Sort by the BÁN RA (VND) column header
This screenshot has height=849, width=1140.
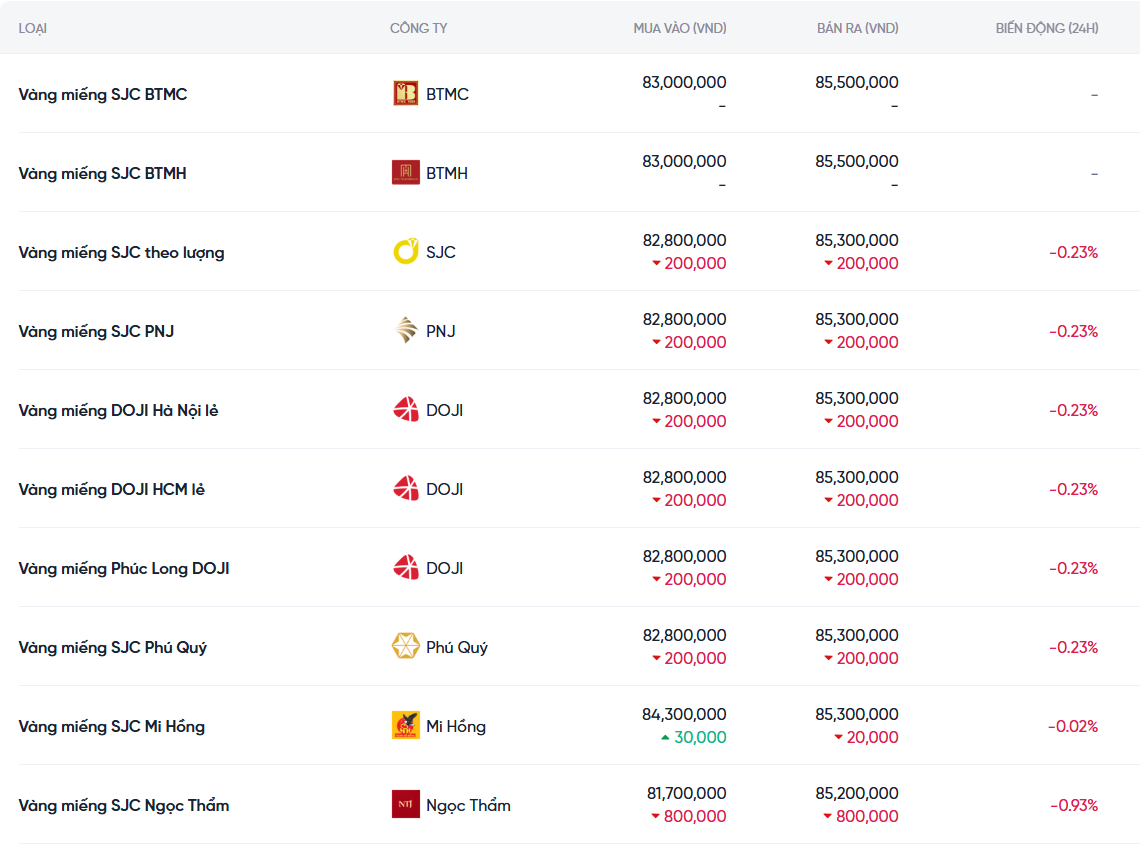tap(857, 28)
